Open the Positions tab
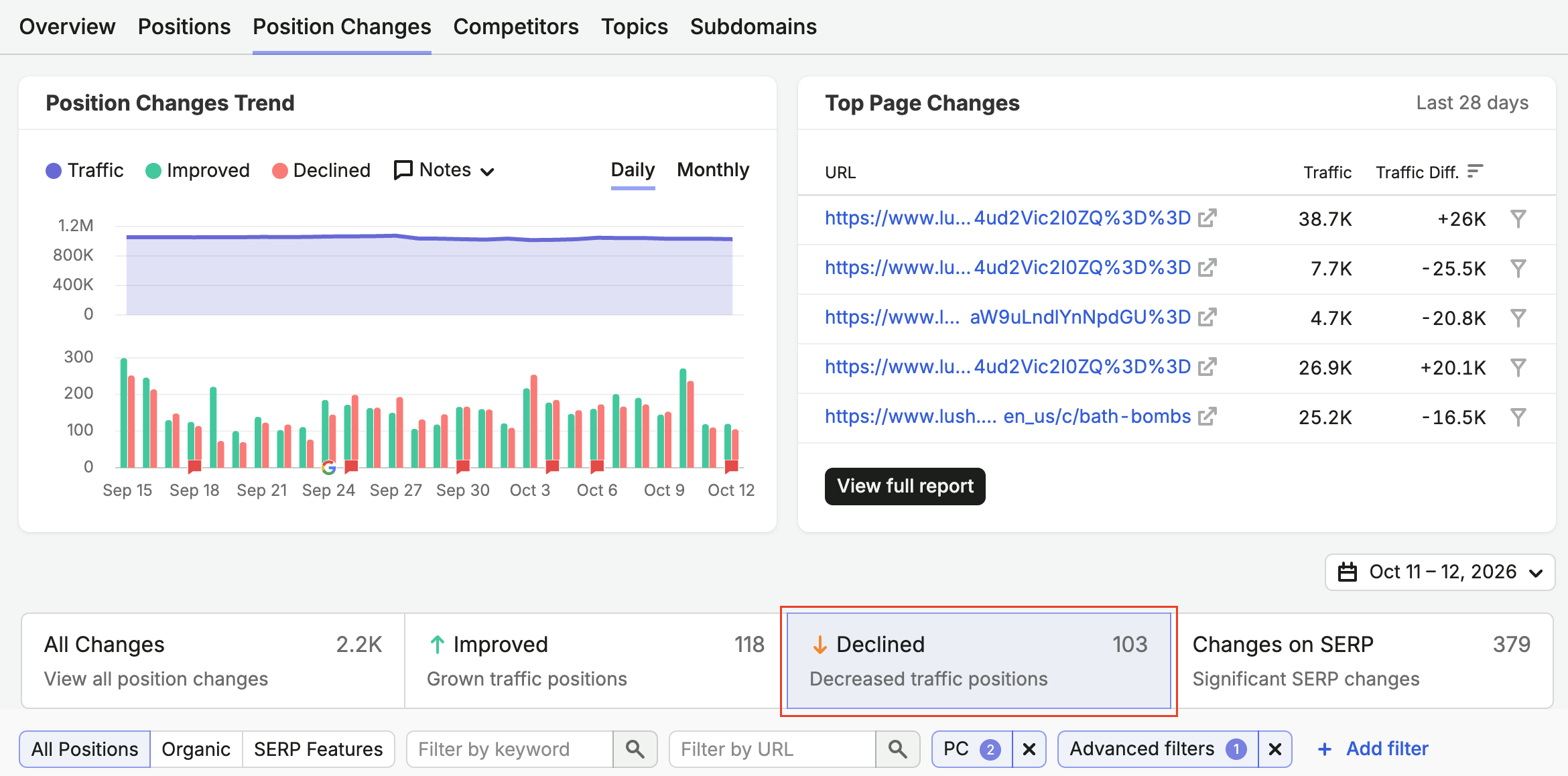This screenshot has width=1568, height=776. [184, 27]
